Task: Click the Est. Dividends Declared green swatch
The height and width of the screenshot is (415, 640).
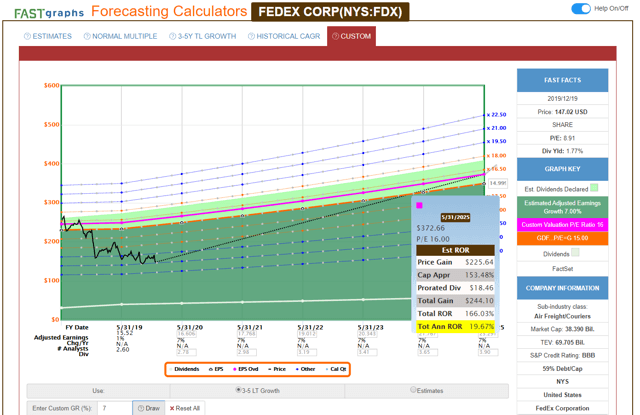Action: (594, 188)
